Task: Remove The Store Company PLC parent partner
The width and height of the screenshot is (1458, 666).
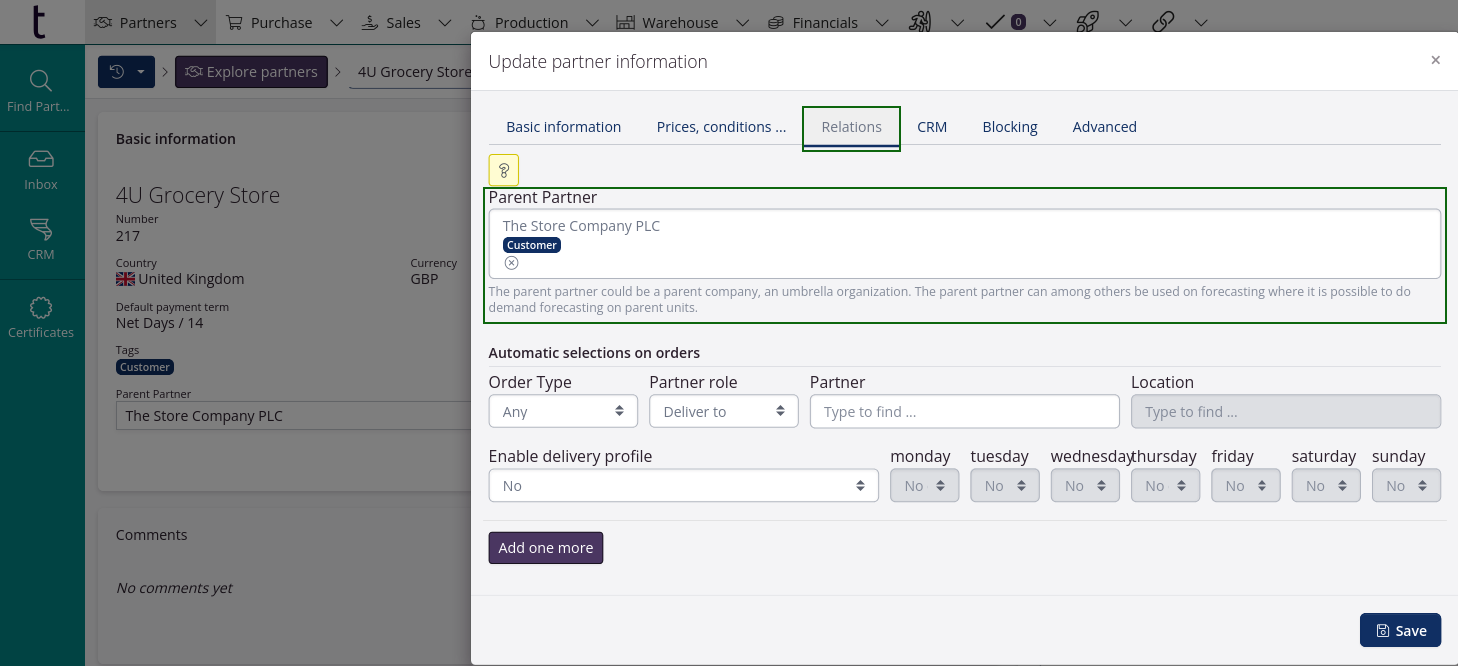Action: 511,263
